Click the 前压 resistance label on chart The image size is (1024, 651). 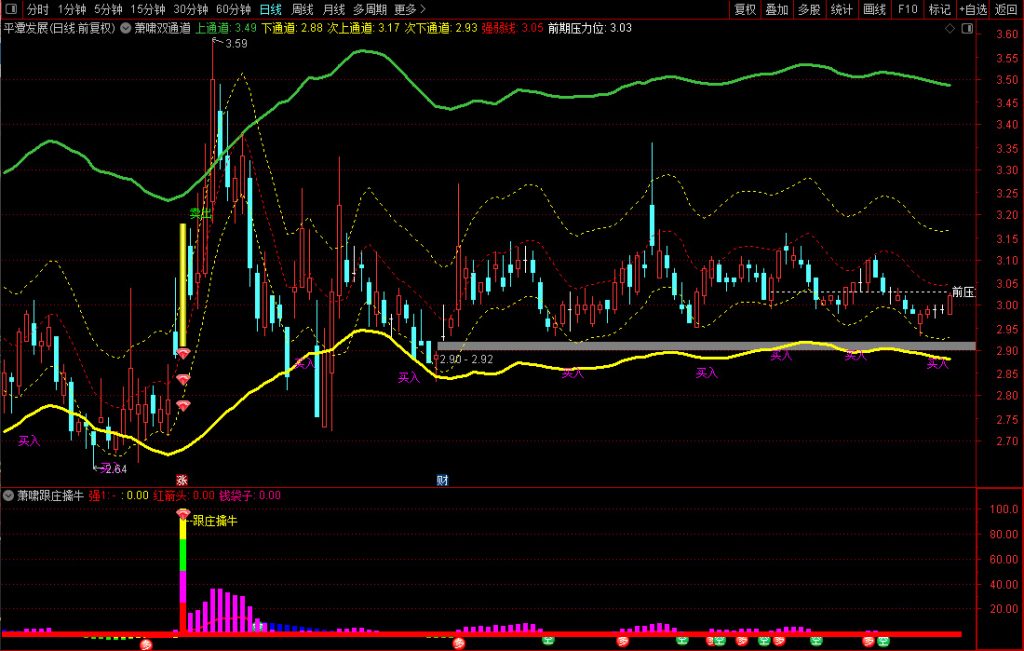[x=962, y=292]
